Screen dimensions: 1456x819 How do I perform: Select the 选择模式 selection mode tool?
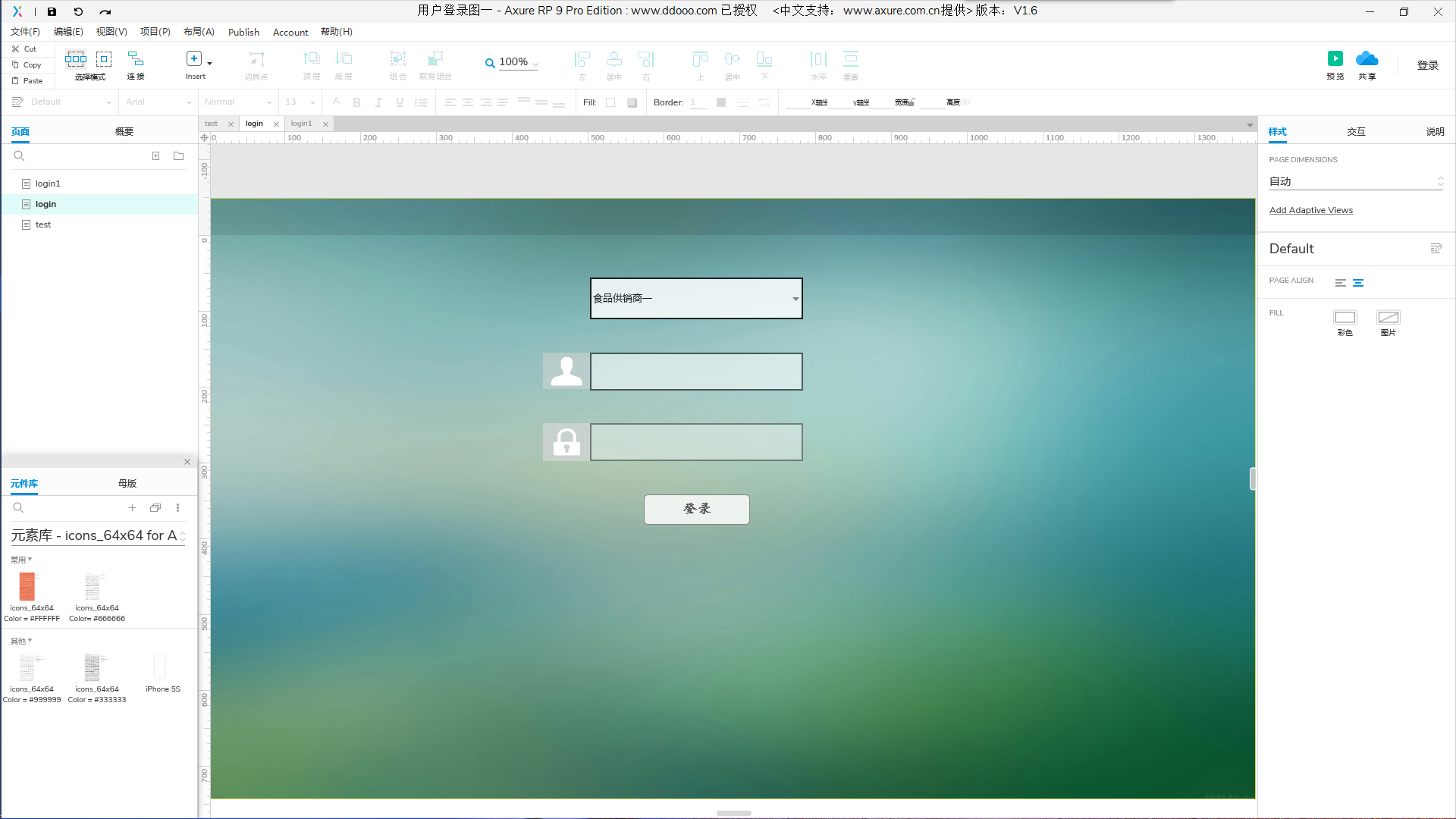coord(89,64)
